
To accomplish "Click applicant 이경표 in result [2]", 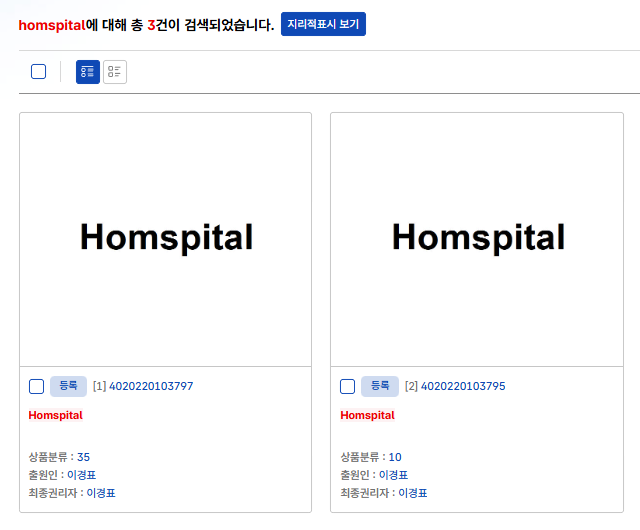I will [x=393, y=475].
